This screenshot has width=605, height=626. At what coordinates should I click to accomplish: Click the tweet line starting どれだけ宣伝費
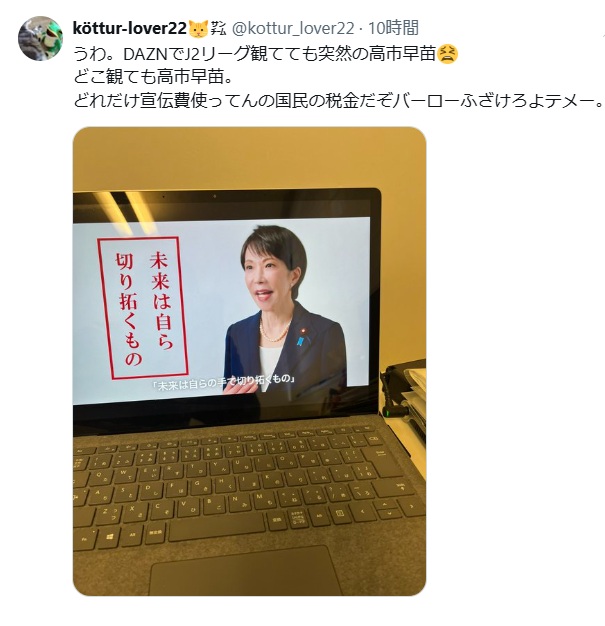coord(338,102)
